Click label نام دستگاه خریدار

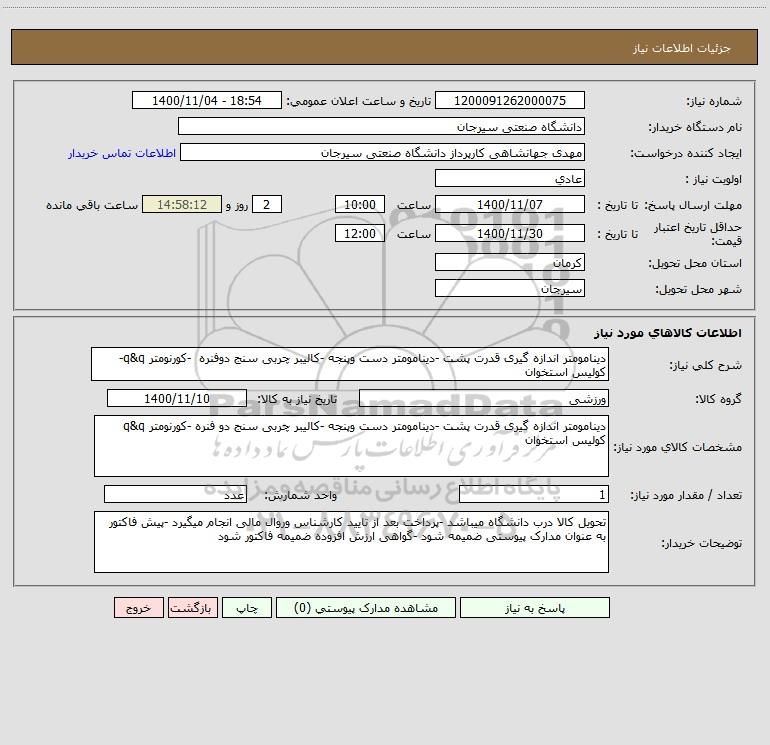[x=695, y=128]
